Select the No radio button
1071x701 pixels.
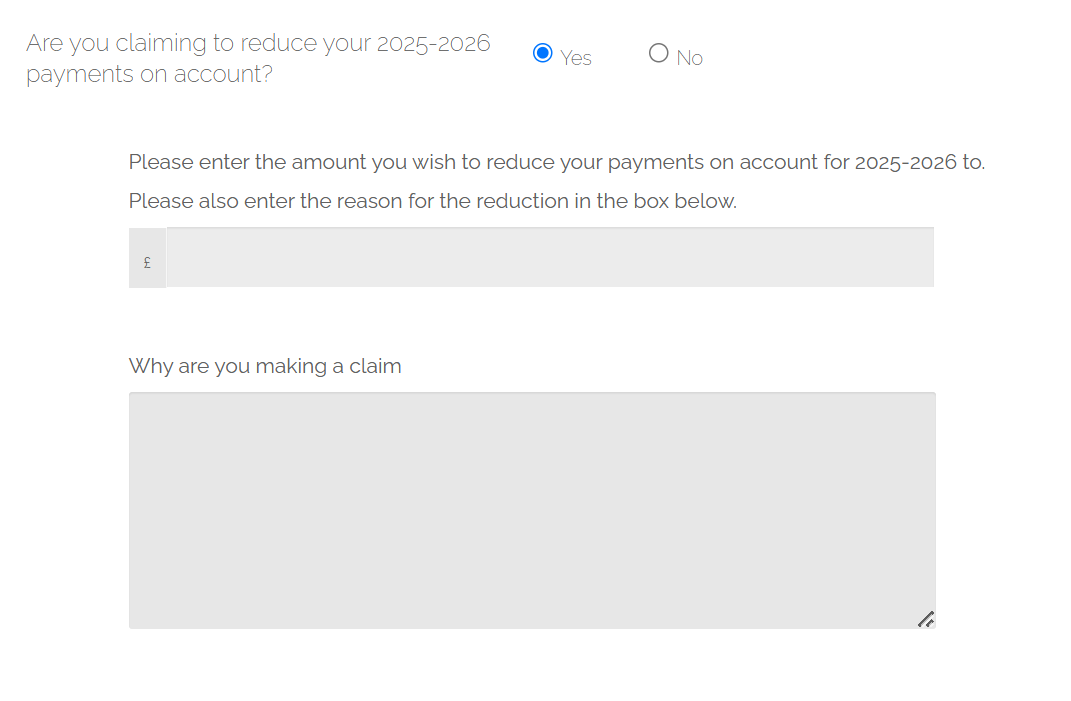pos(658,53)
